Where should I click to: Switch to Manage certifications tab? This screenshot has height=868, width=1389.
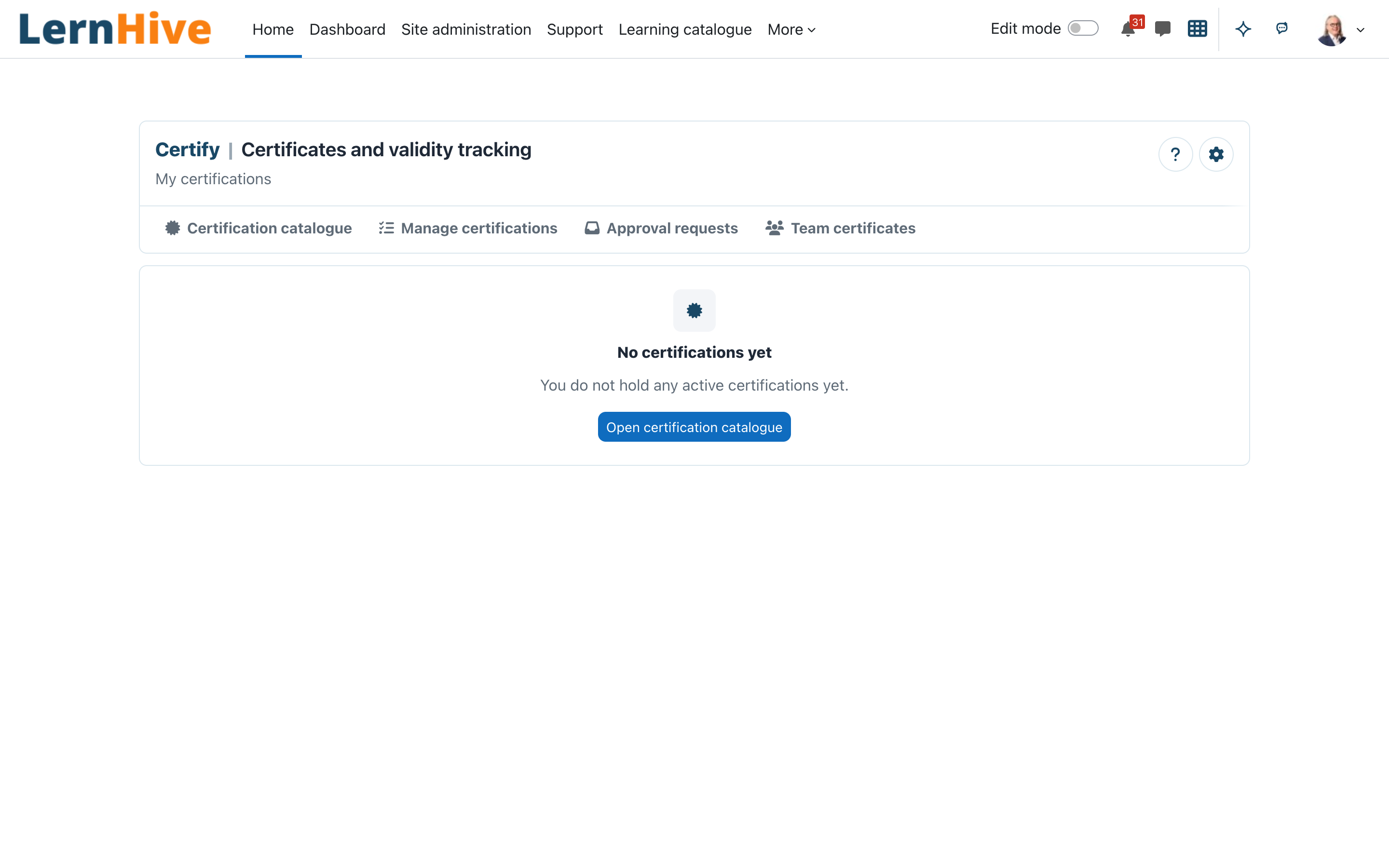pyautogui.click(x=468, y=229)
